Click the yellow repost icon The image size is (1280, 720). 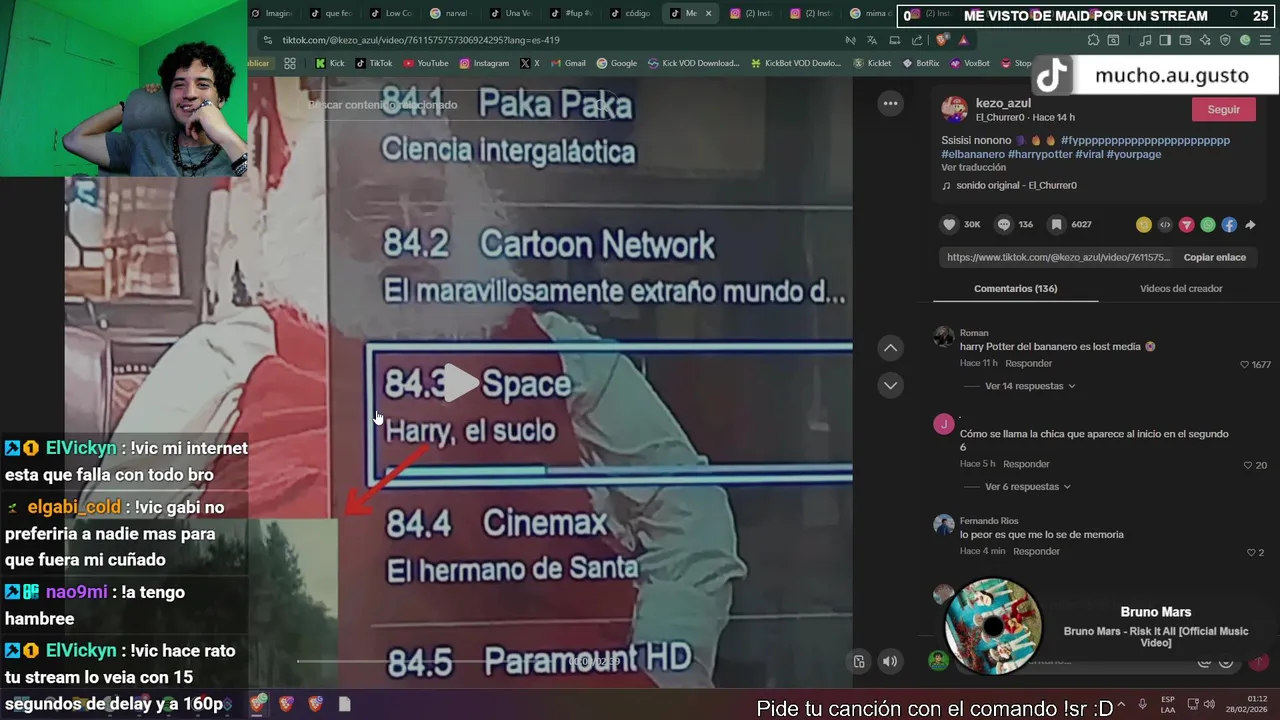(1144, 225)
